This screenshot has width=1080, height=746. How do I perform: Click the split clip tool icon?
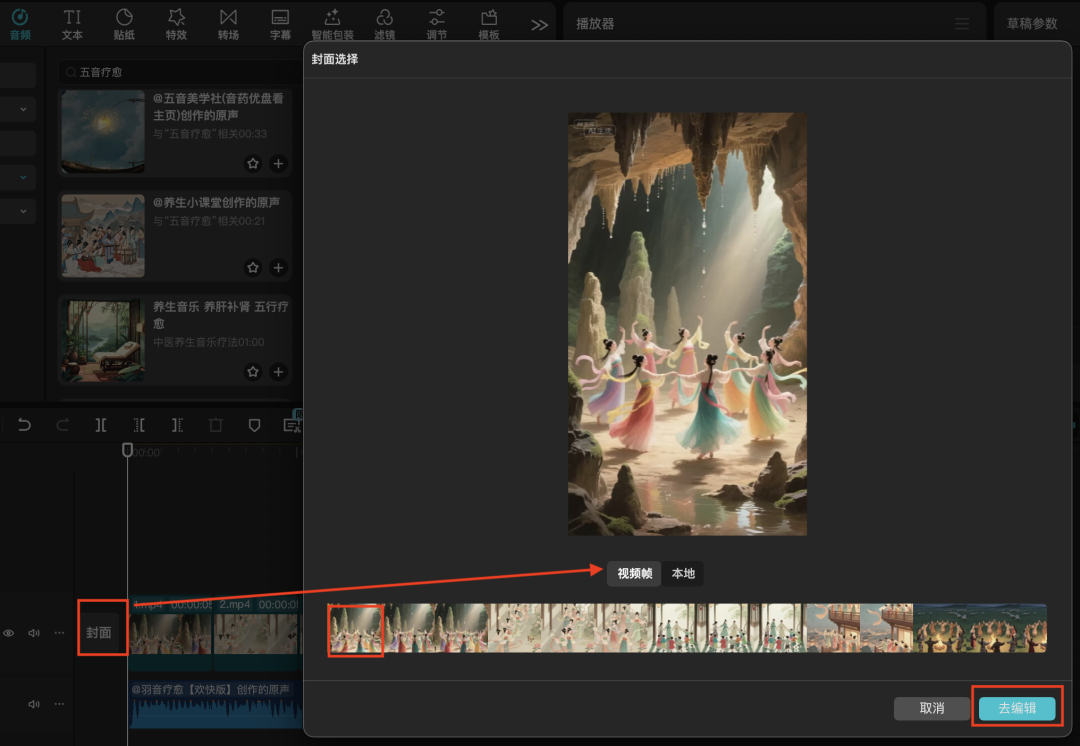pos(101,425)
